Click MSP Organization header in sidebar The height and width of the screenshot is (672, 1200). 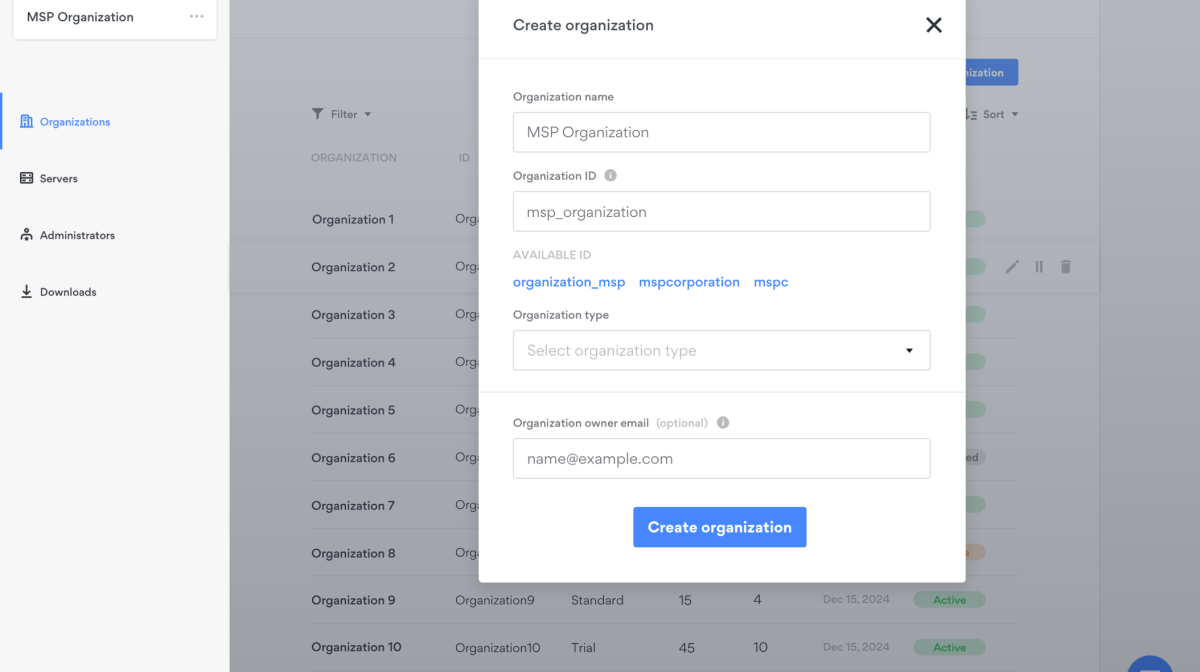80,17
